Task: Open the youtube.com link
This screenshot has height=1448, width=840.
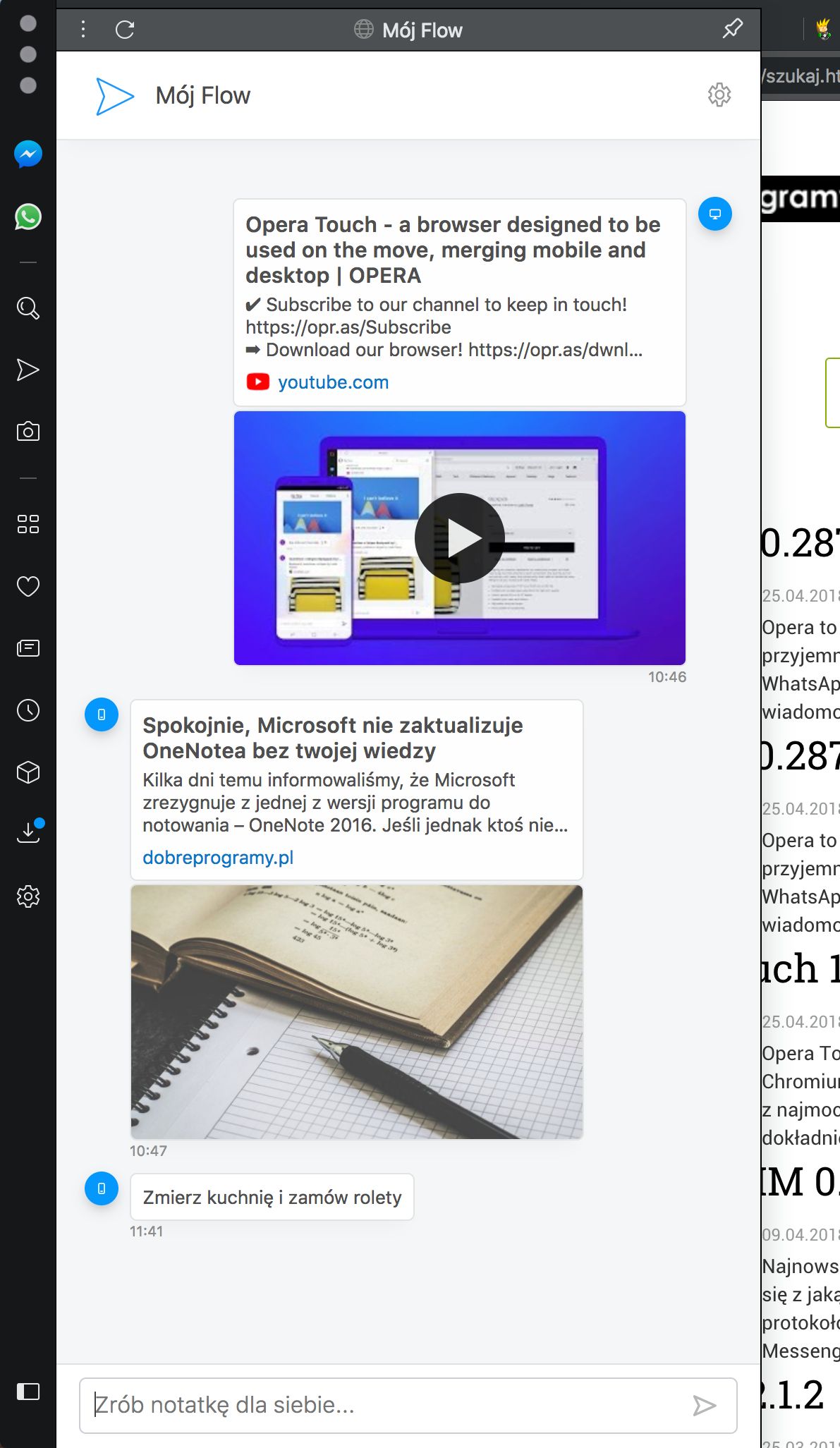Action: [x=333, y=382]
